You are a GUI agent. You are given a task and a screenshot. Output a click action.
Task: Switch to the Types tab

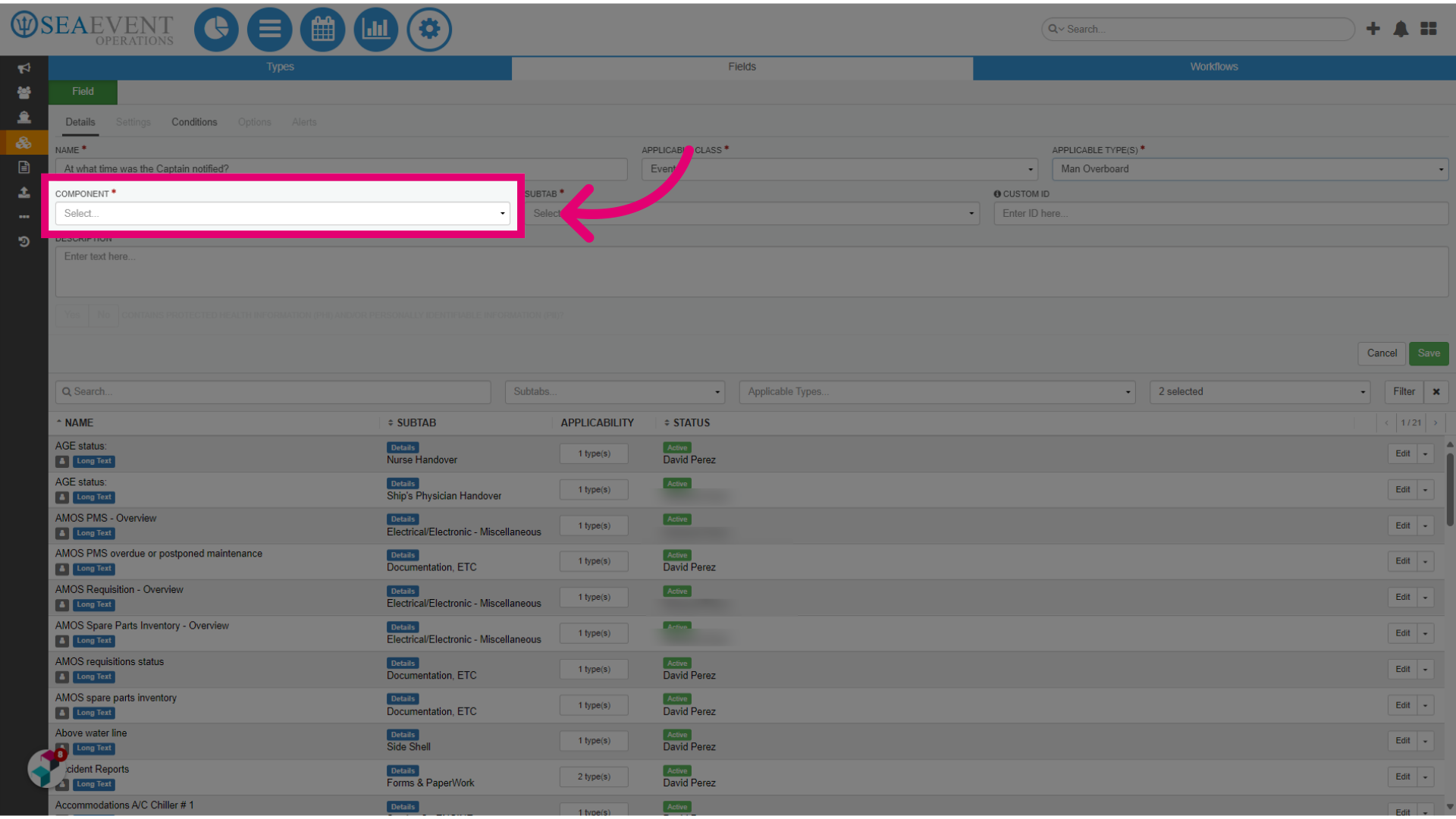click(x=280, y=67)
